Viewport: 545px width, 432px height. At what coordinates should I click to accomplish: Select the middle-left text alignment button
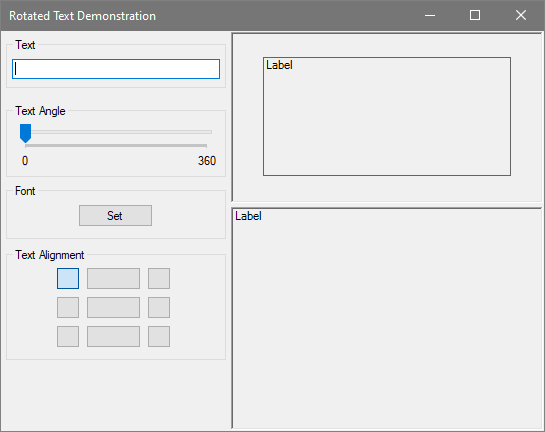68,307
